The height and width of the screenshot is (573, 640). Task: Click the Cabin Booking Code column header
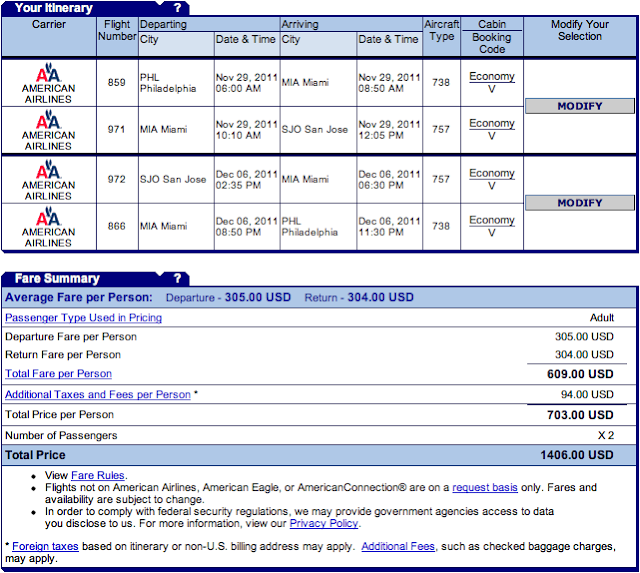(492, 37)
